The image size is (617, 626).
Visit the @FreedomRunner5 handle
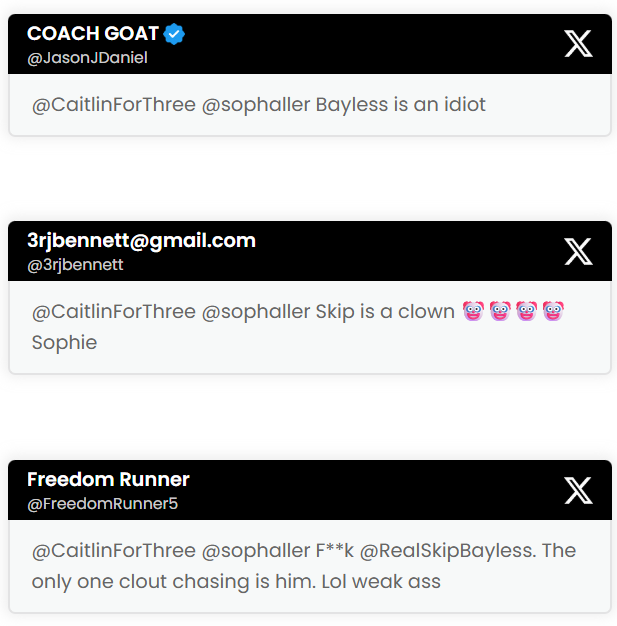pos(102,504)
